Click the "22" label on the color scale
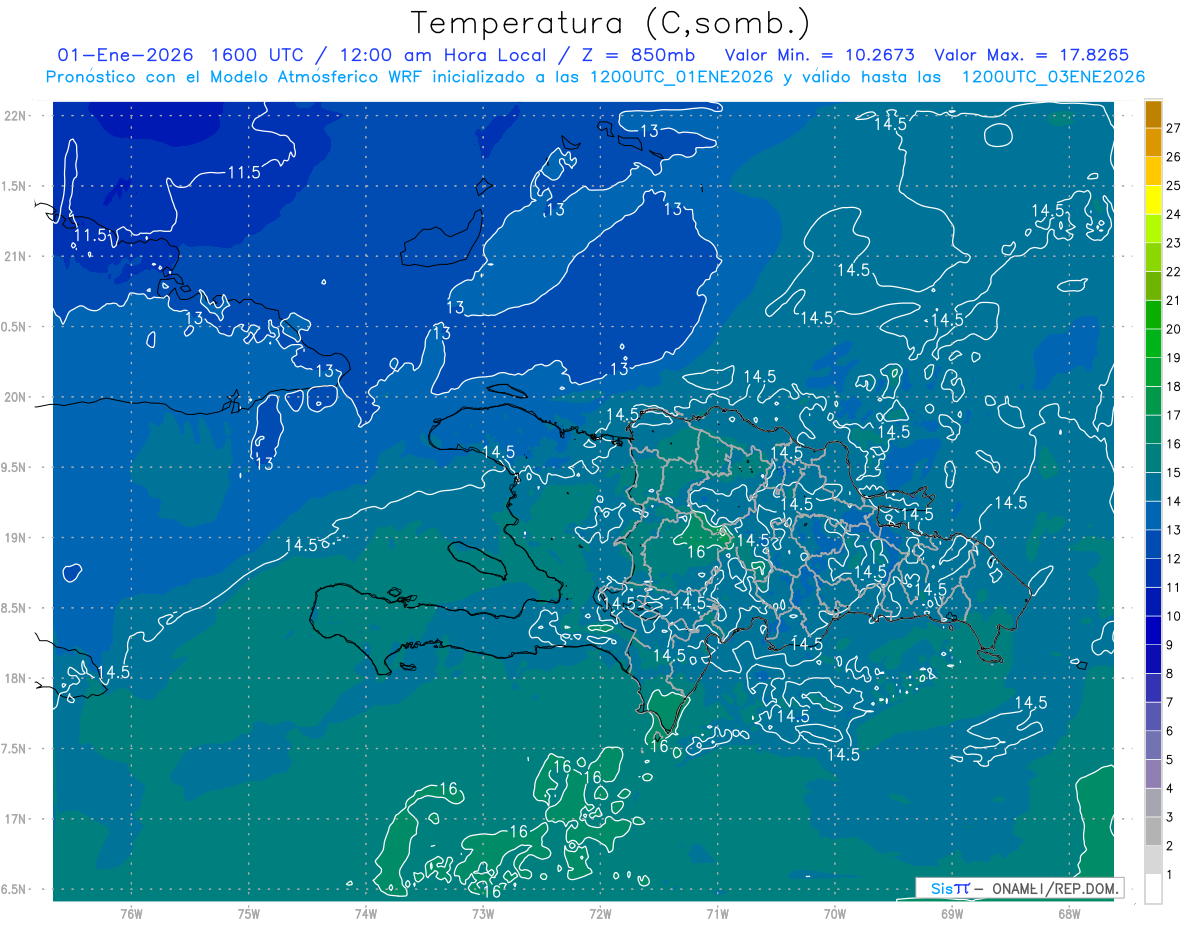Viewport: 1200px width, 927px height. pos(1174,271)
